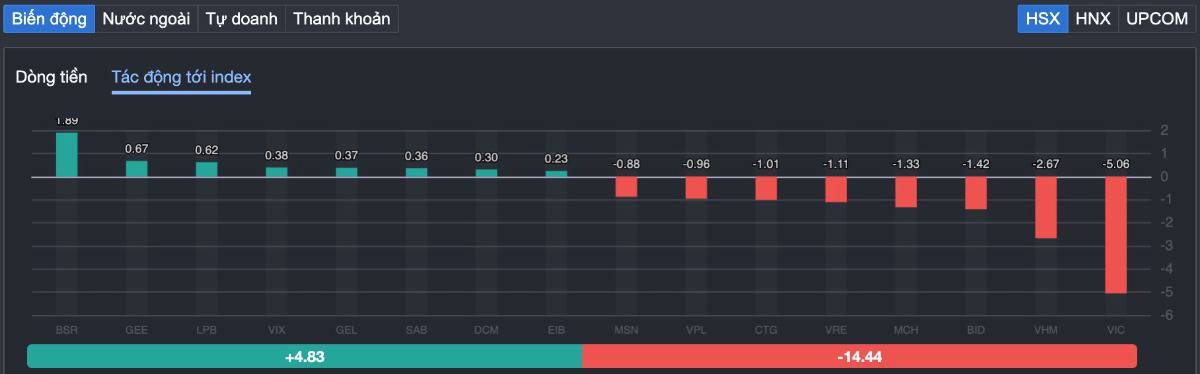Click the LPB ticker label

point(207,329)
